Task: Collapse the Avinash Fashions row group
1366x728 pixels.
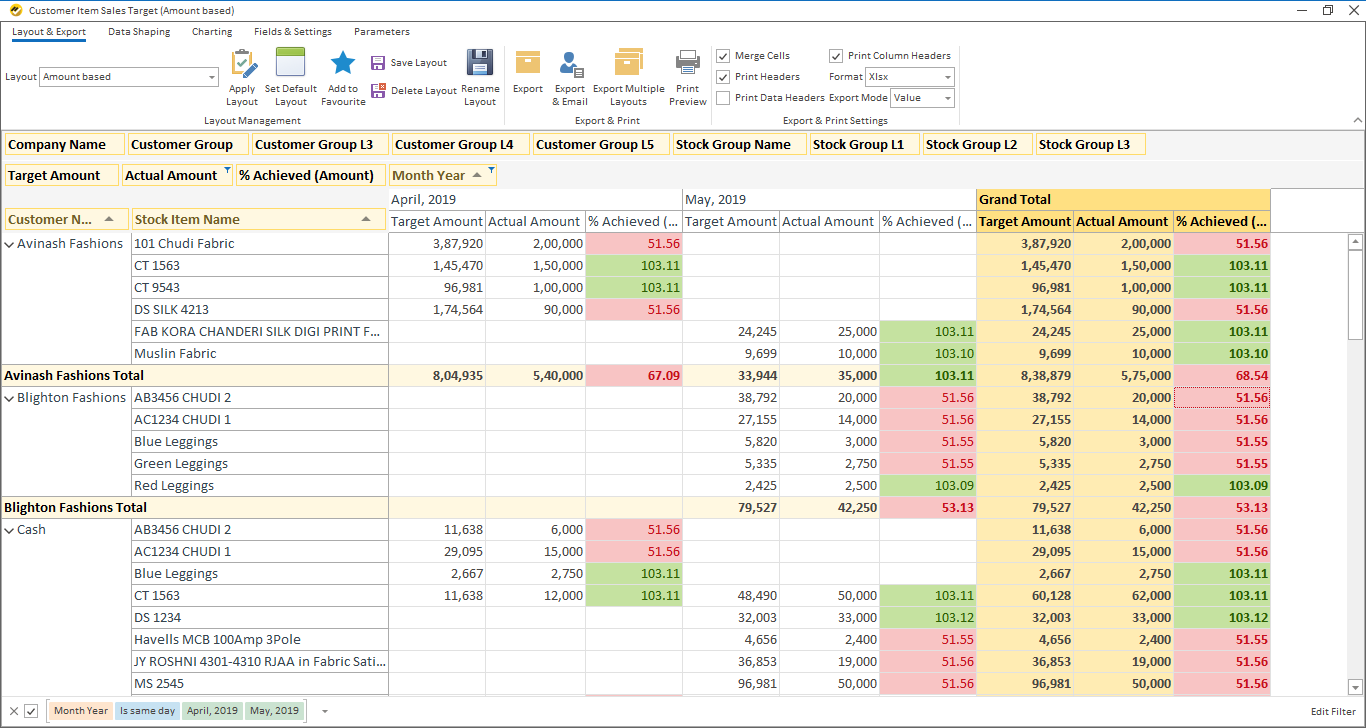Action: [x=10, y=244]
